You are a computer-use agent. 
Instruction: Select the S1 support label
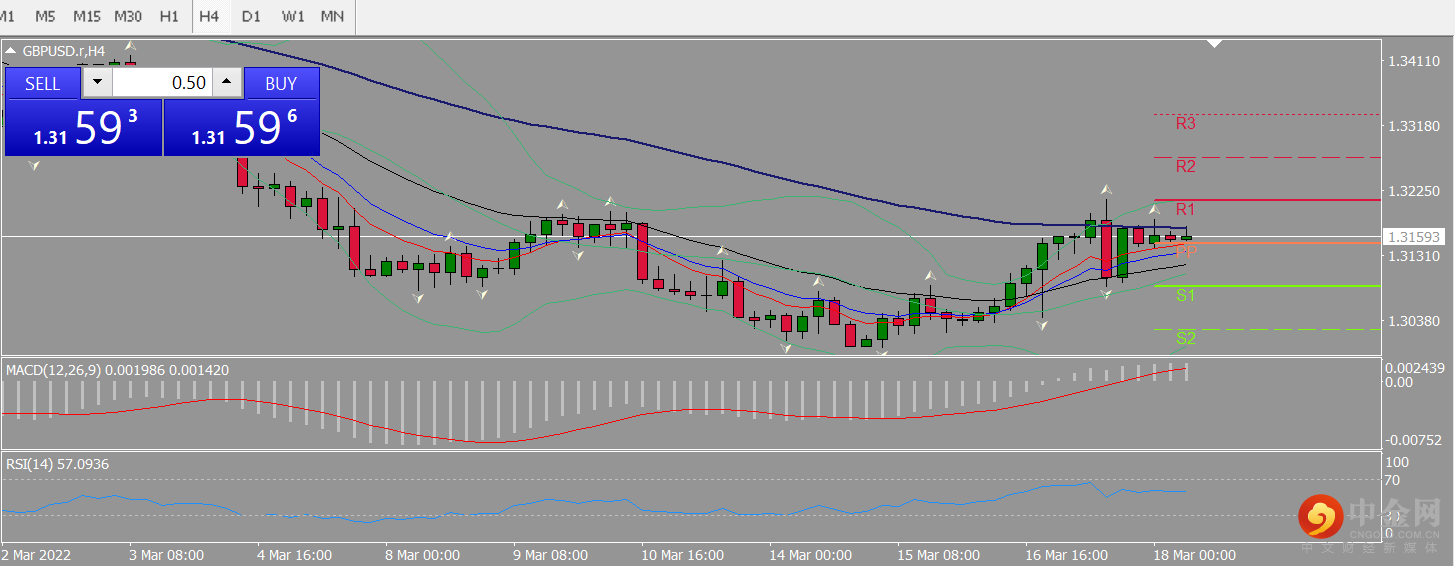pyautogui.click(x=1186, y=295)
